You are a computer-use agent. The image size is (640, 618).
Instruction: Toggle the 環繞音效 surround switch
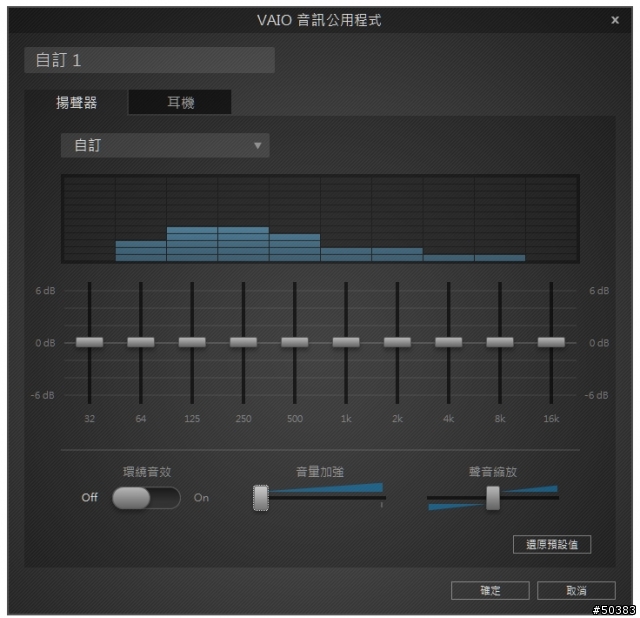[146, 498]
